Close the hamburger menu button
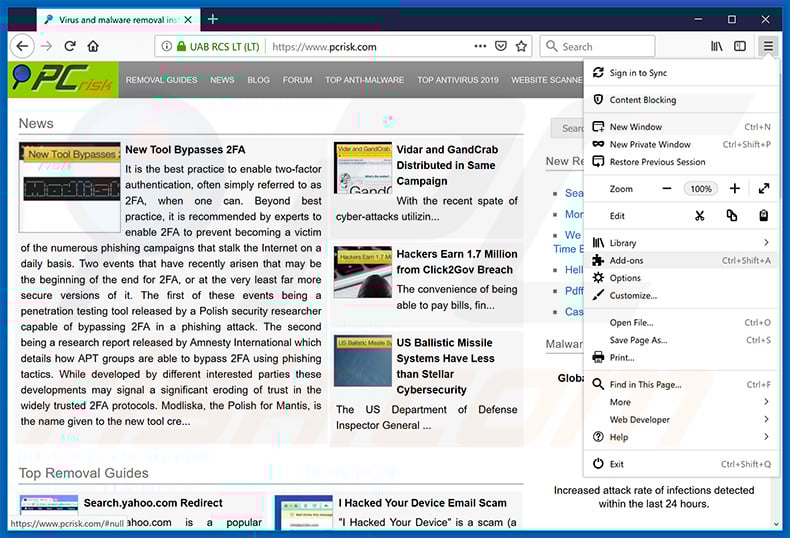 coord(768,46)
